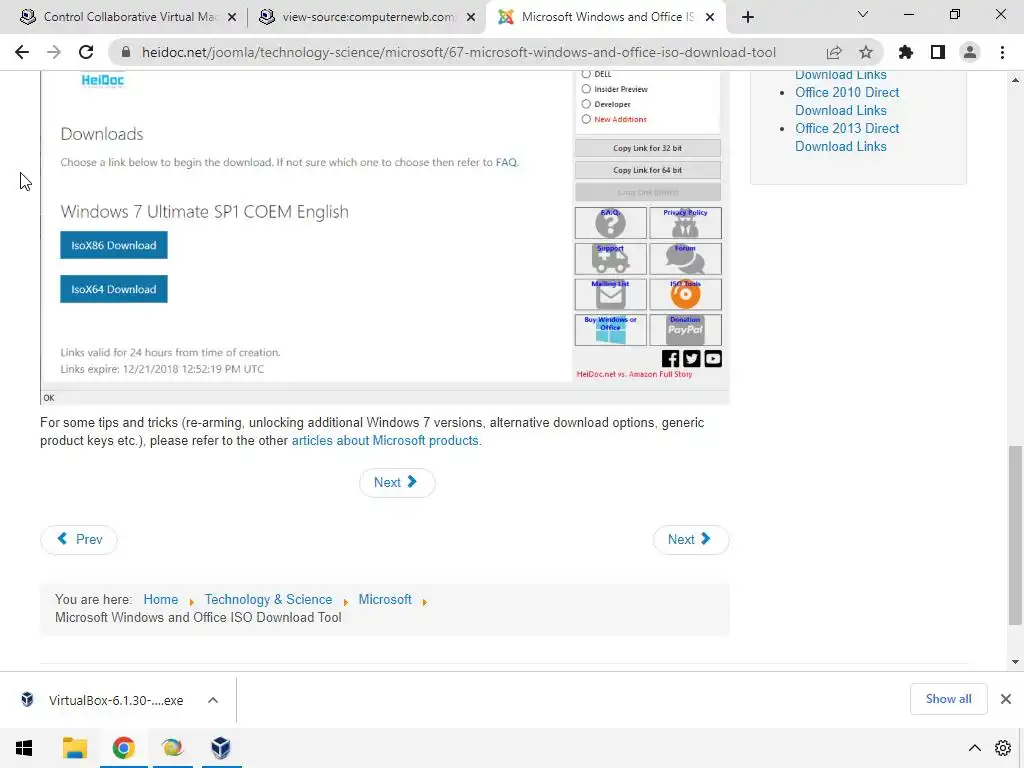Image resolution: width=1024 pixels, height=768 pixels.
Task: View site security lock icon
Action: pos(126,52)
